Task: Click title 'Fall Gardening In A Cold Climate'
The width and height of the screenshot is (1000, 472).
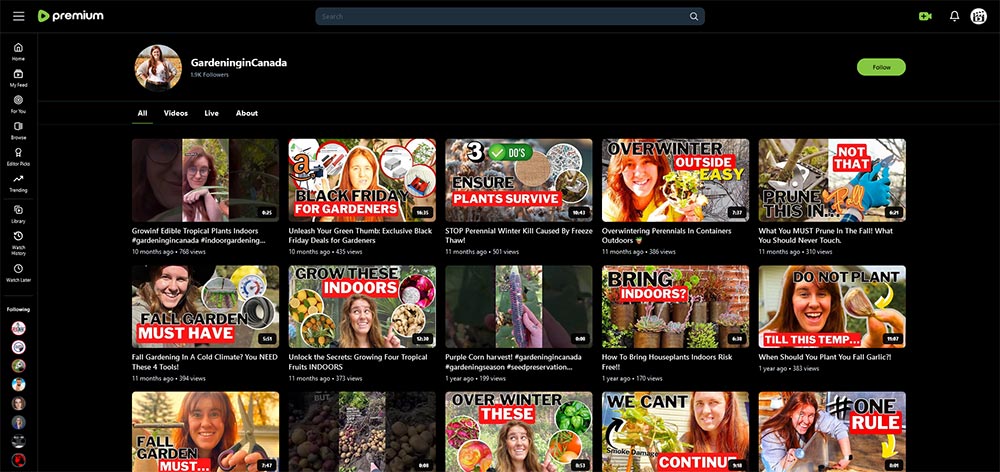Action: (x=205, y=362)
